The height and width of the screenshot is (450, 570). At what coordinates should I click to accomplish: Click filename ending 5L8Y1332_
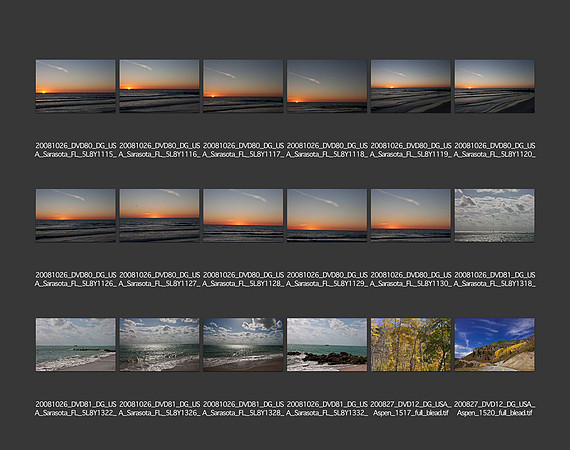tap(327, 409)
